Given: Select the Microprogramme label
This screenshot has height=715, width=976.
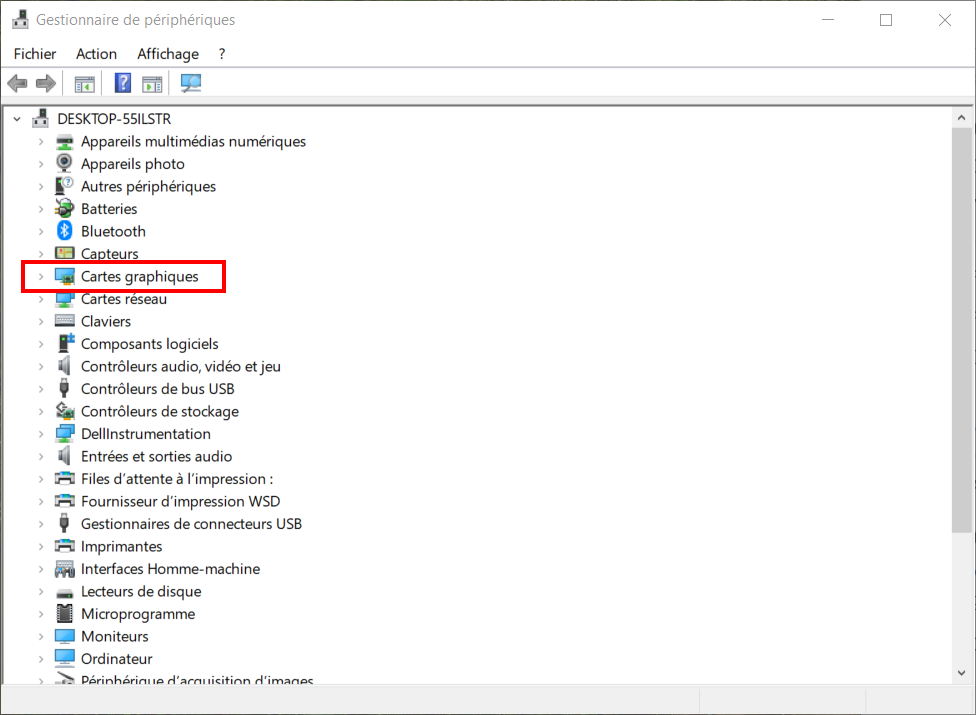Looking at the screenshot, I should point(138,614).
